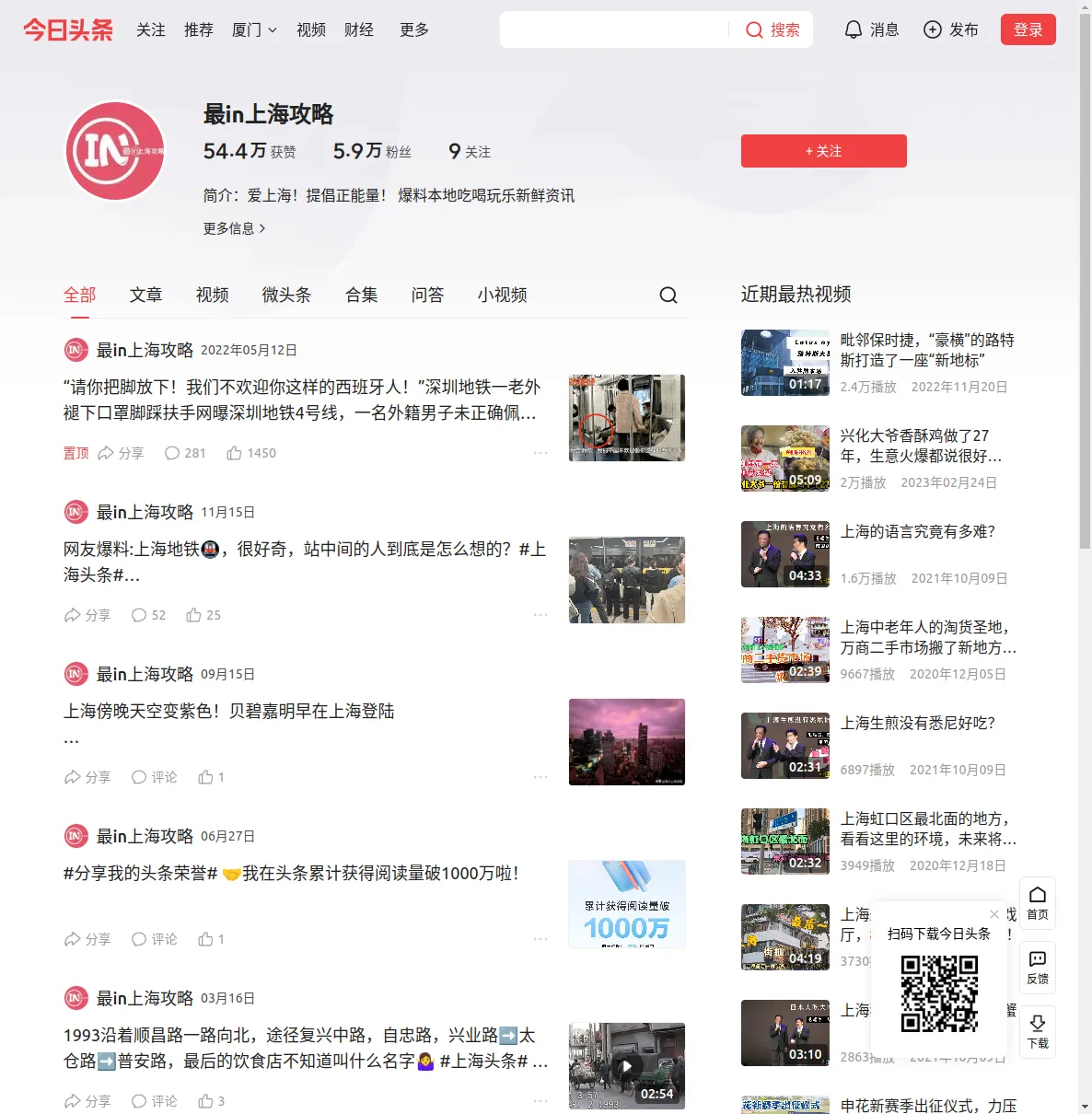Screen dimensions: 1092x1114
Task: Click the top search input field
Action: 615,30
